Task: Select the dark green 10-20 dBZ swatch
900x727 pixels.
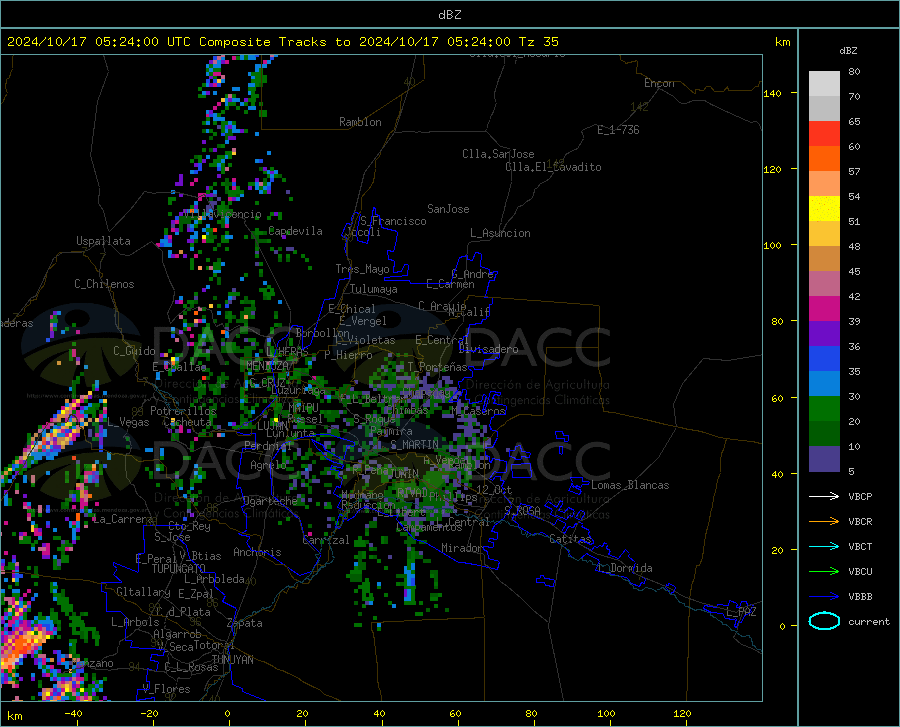Action: point(824,434)
